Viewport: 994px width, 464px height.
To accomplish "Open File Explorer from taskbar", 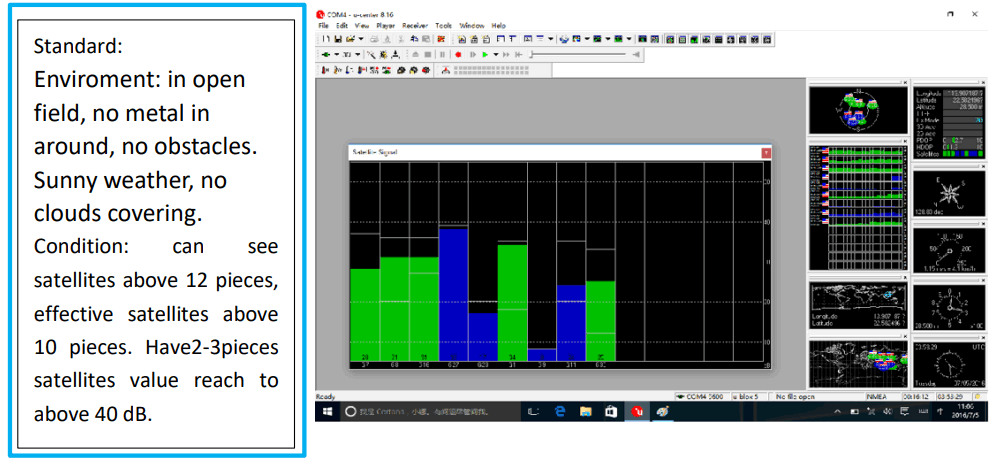I will pyautogui.click(x=585, y=411).
